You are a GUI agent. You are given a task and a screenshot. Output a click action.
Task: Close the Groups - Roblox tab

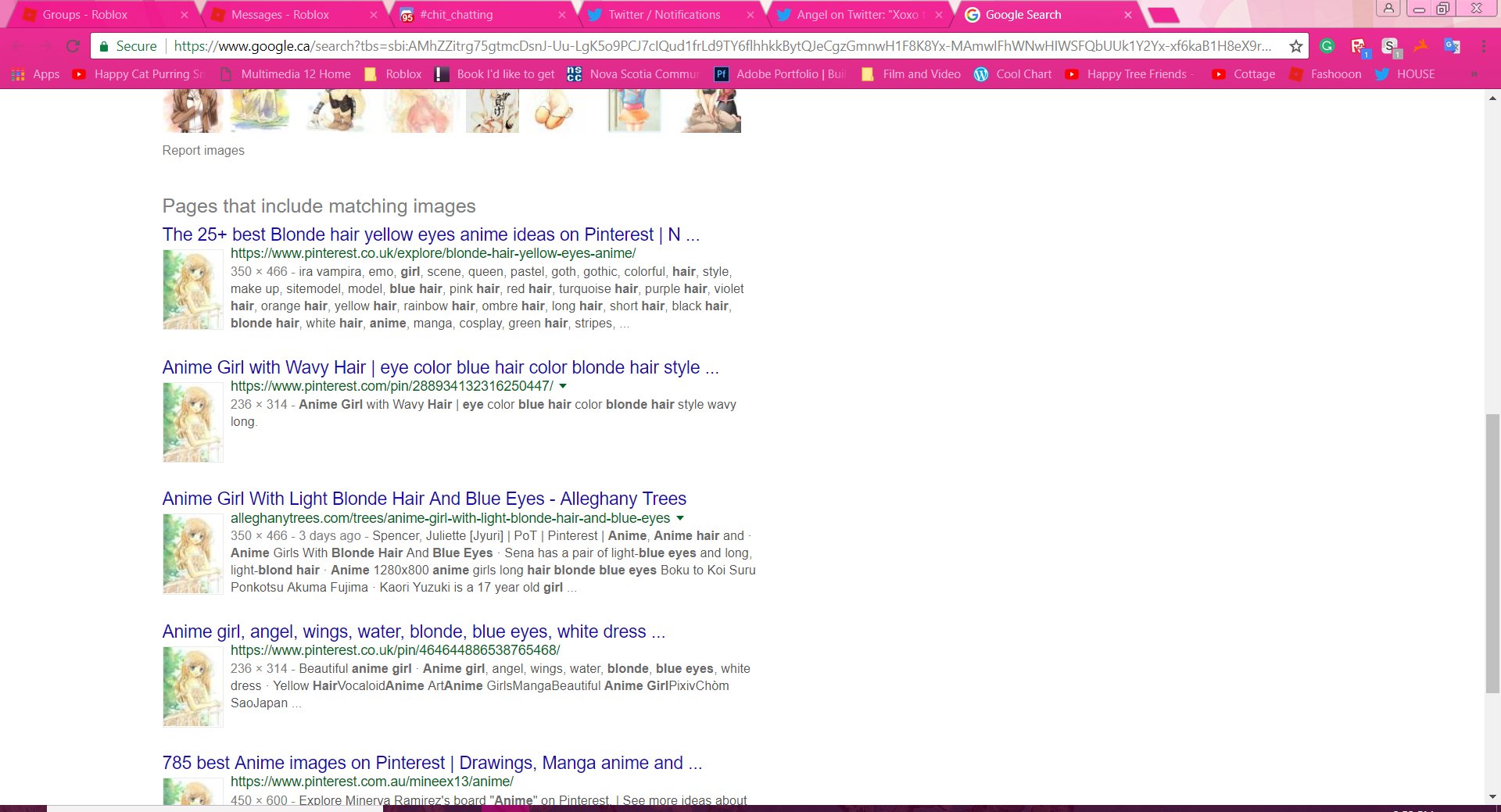[184, 15]
